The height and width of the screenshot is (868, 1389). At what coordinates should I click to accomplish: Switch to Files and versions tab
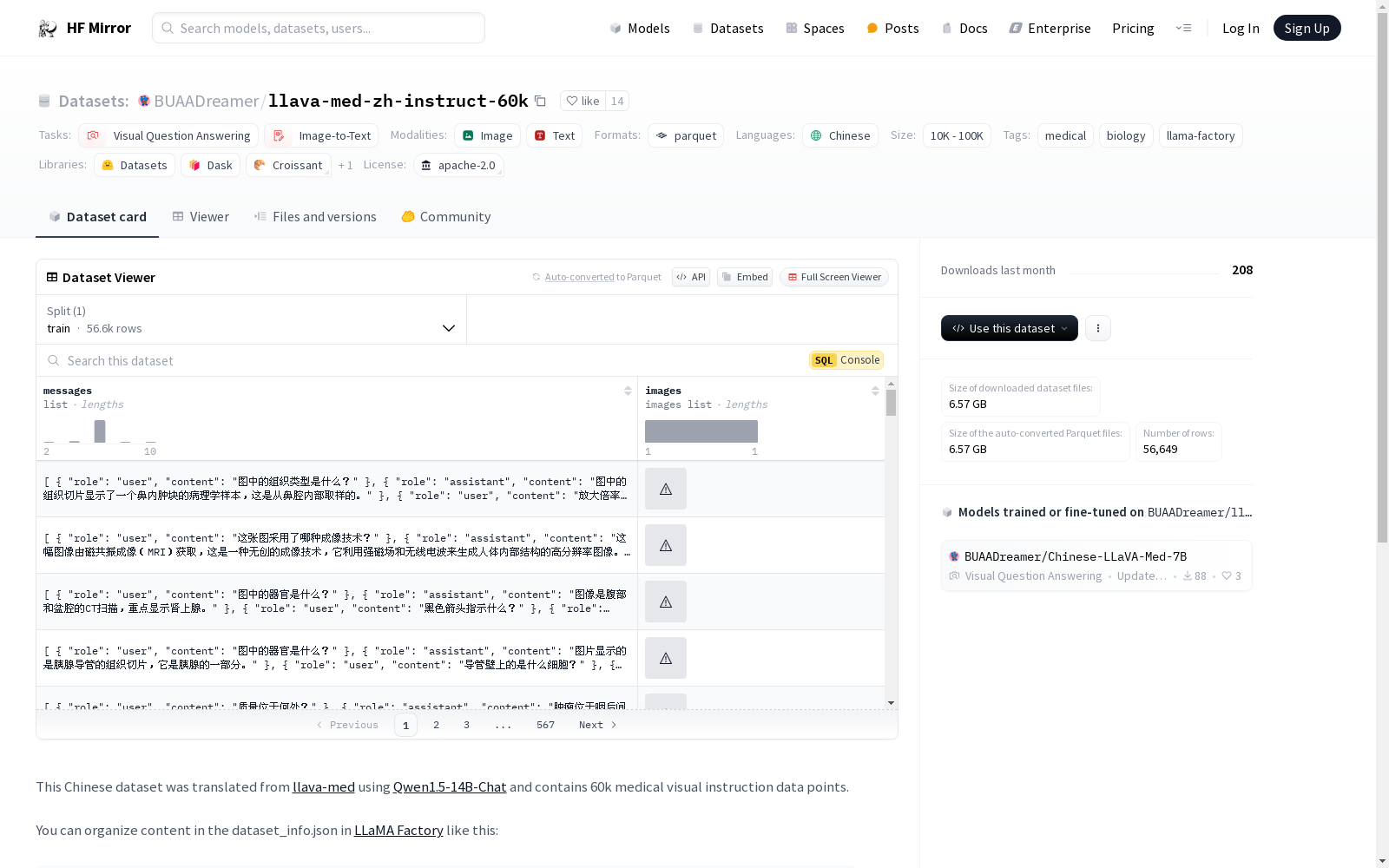coord(315,216)
